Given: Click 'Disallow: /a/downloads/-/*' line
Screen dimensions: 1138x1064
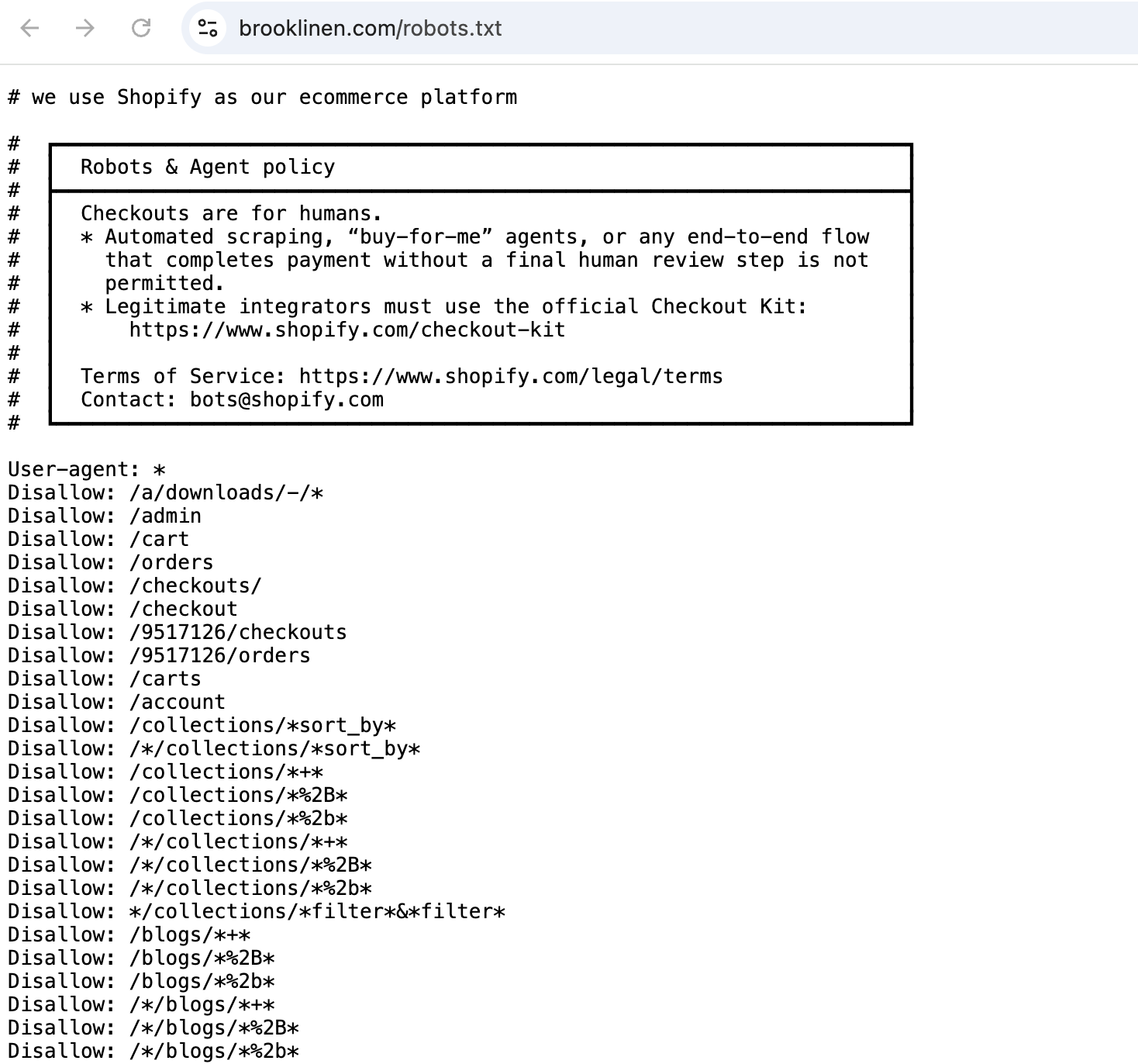Looking at the screenshot, I should click(166, 493).
